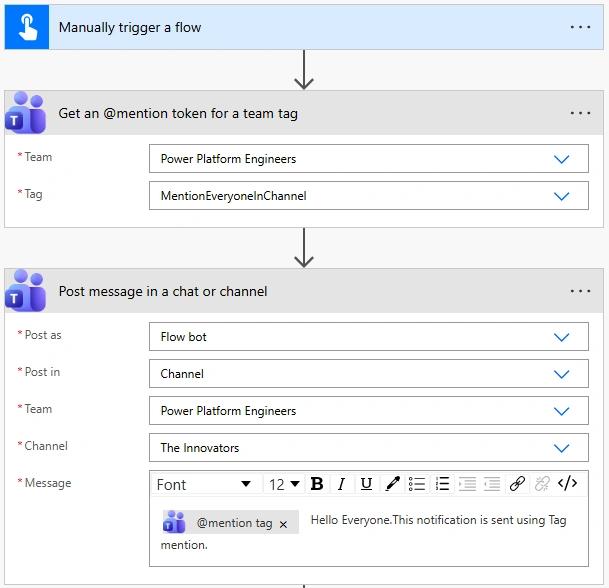Screen dimensions: 609x588
Task: Insert a bulleted list
Action: (x=417, y=484)
